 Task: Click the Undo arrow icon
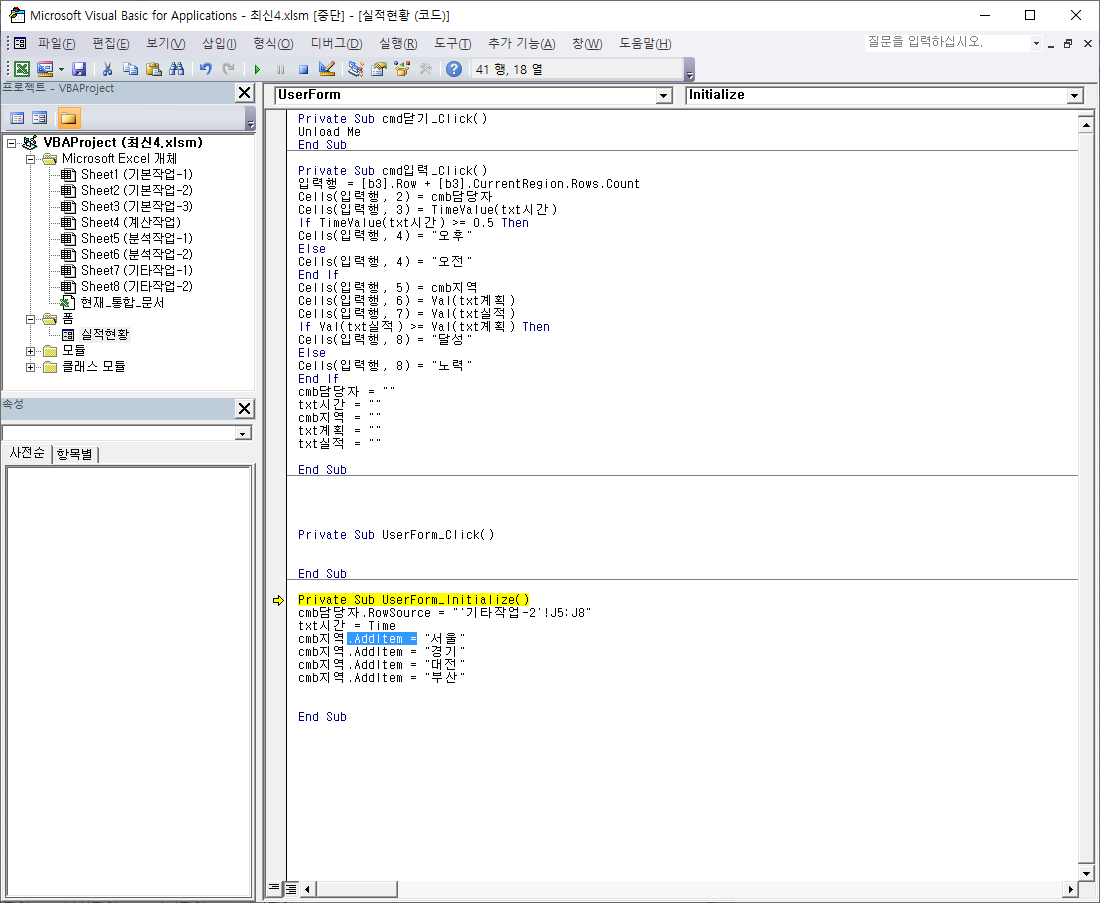click(205, 69)
